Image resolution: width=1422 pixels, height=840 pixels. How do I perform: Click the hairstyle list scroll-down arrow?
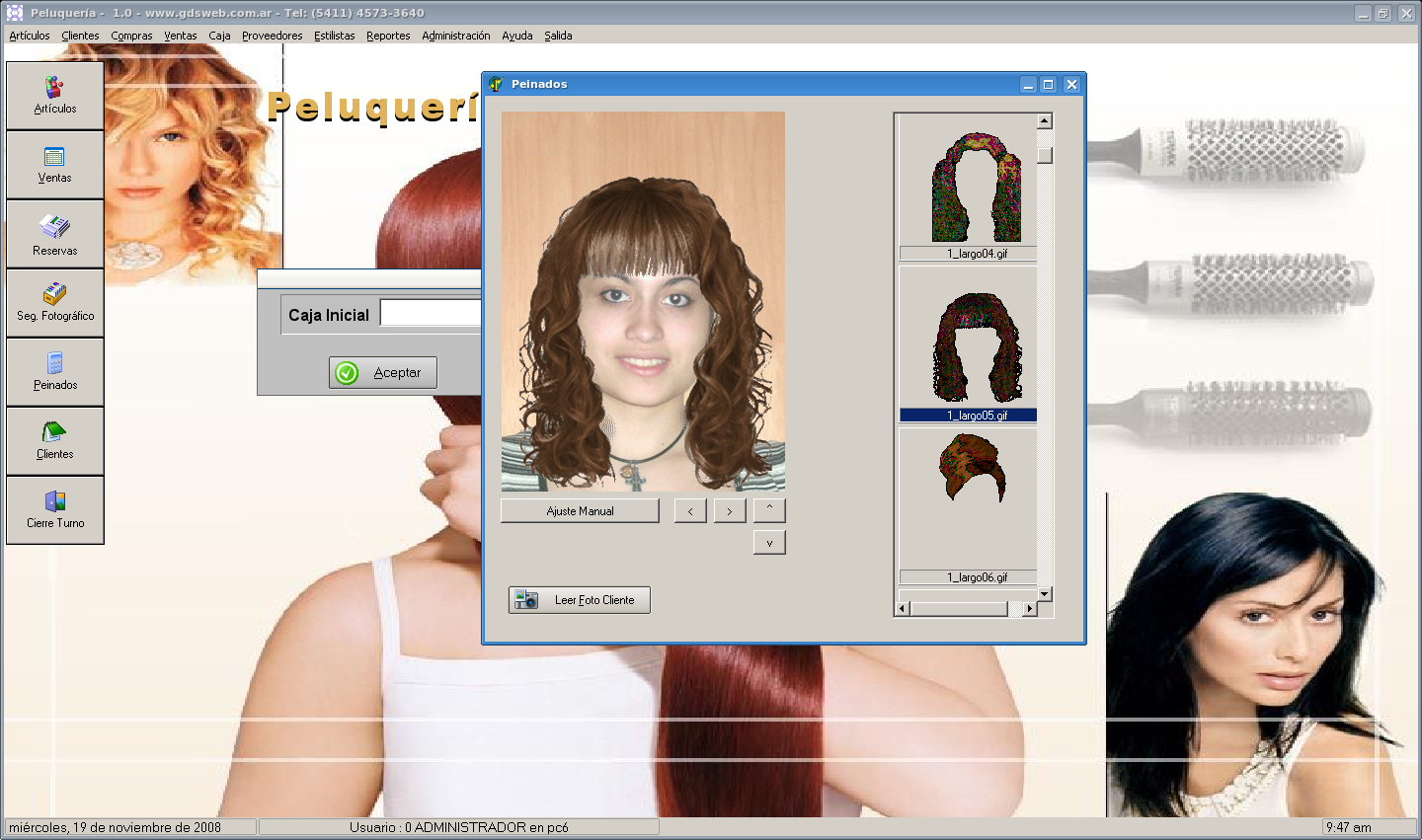1045,594
